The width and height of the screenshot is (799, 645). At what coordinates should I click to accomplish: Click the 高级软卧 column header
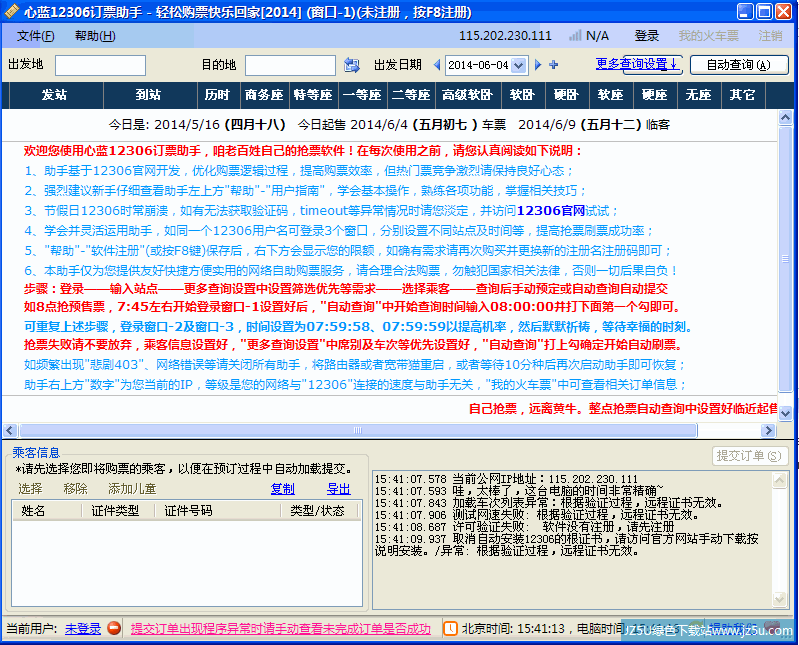467,95
